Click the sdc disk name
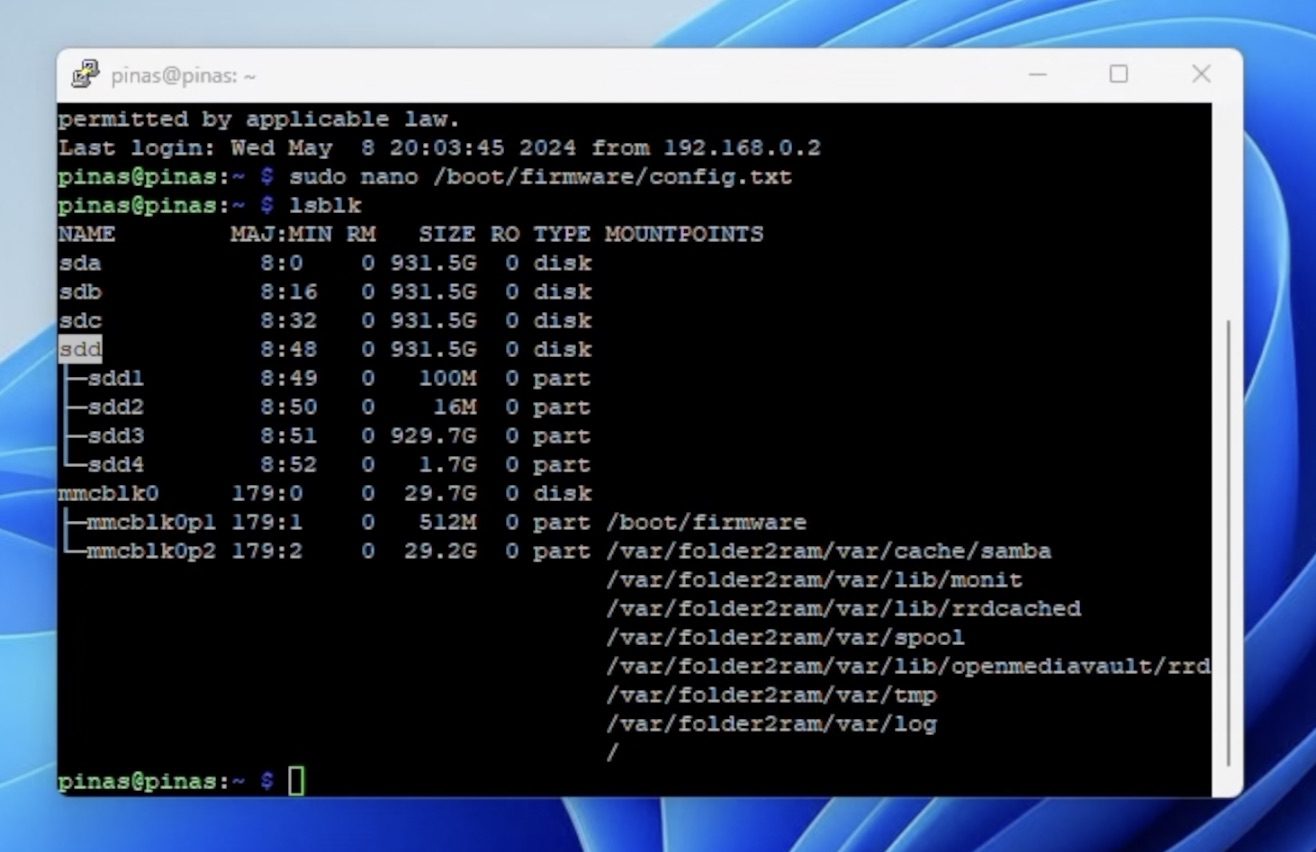The image size is (1316, 852). point(80,321)
